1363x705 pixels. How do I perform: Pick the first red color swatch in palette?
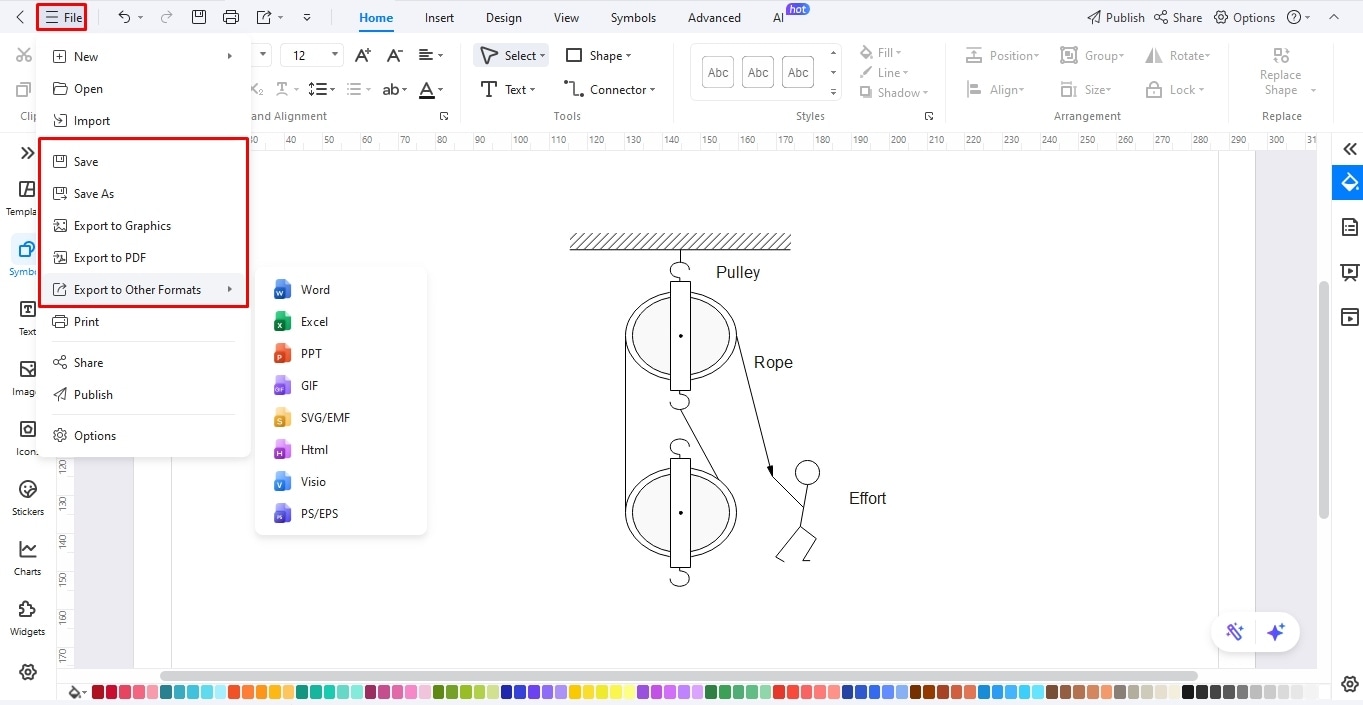coord(98,692)
